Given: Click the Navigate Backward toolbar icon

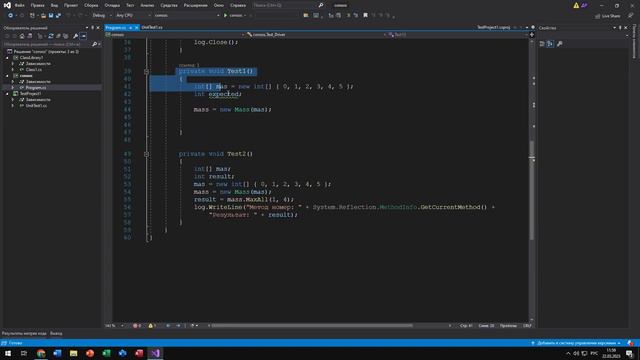Looking at the screenshot, I should 10,16.
